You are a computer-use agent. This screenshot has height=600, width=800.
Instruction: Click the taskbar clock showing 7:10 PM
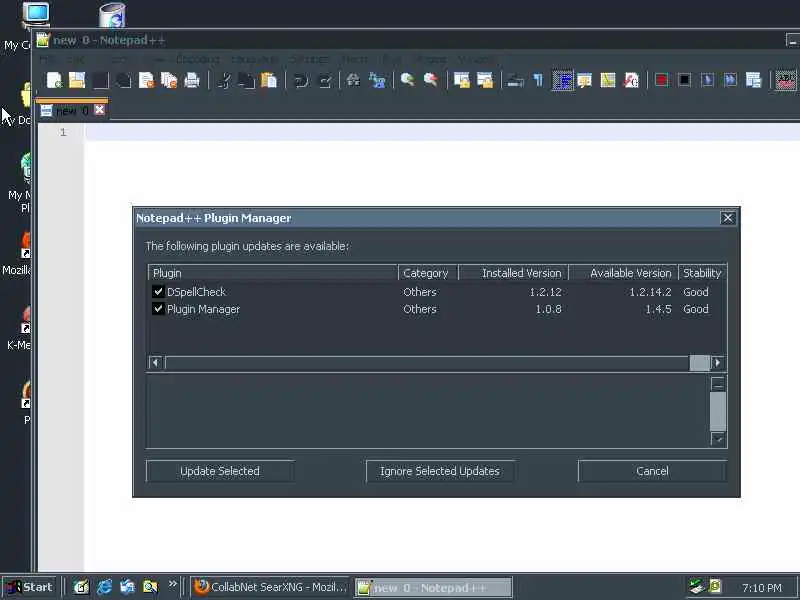click(x=762, y=588)
